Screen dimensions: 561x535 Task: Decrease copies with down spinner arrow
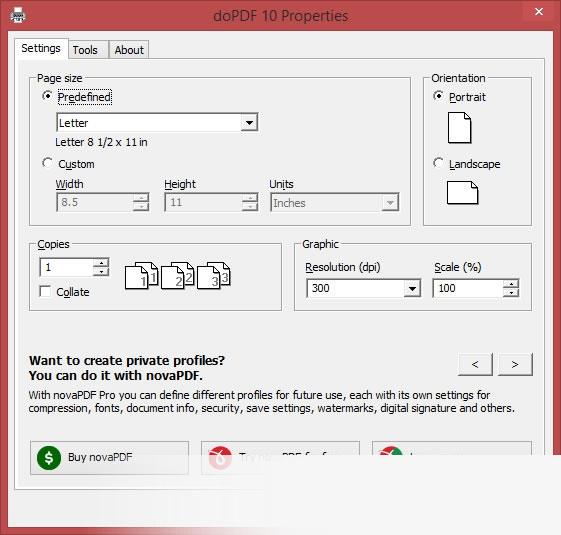point(101,272)
